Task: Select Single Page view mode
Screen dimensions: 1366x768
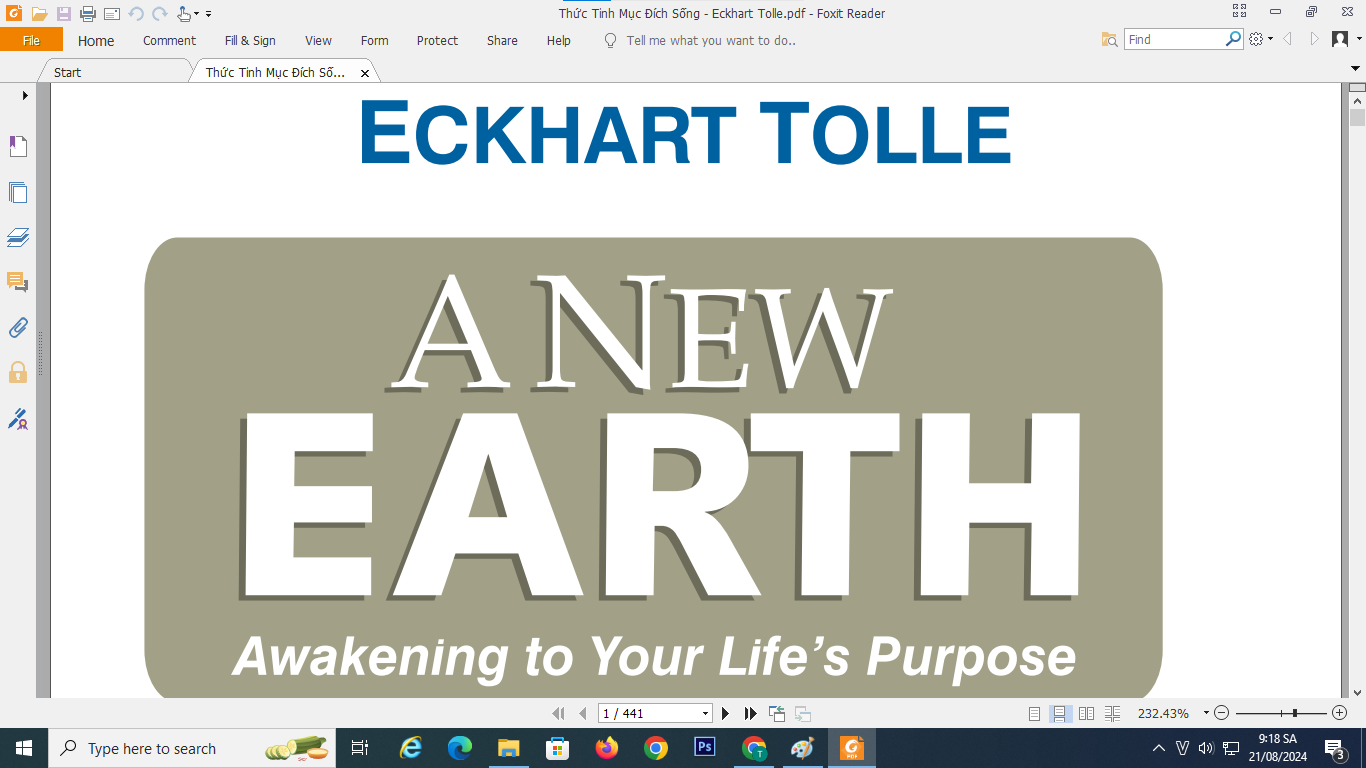Action: pyautogui.click(x=1035, y=713)
